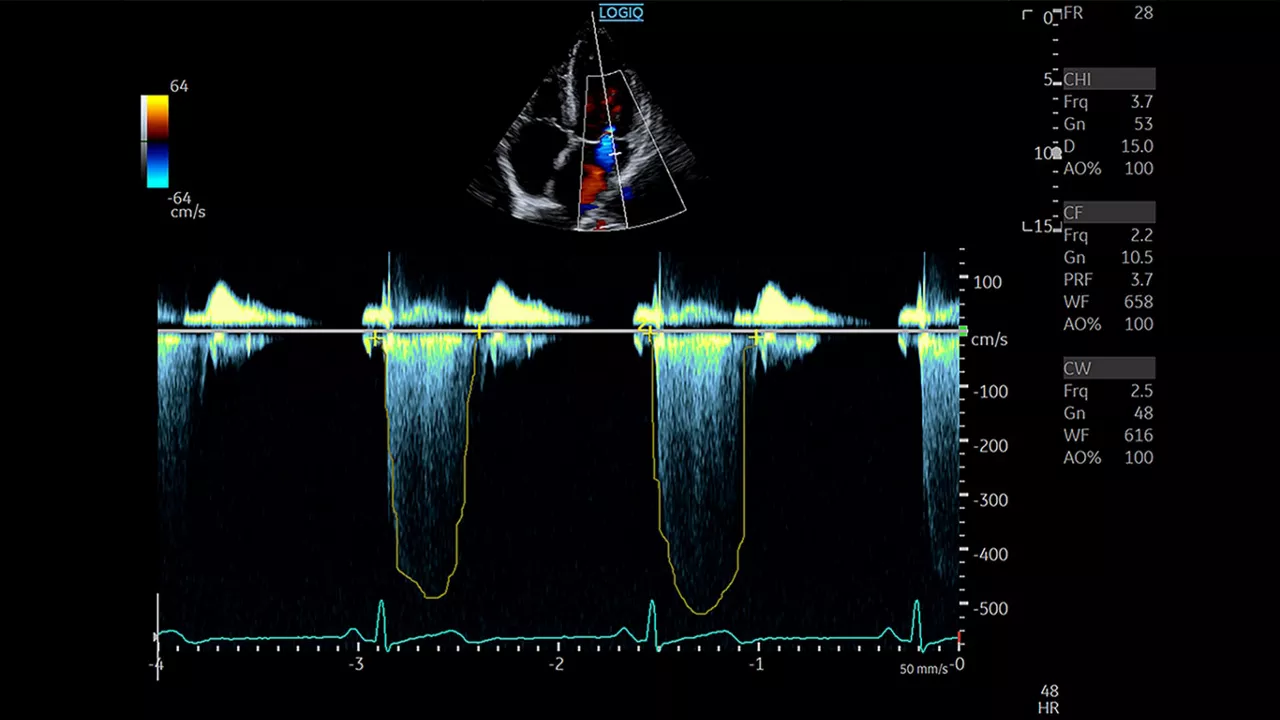This screenshot has width=1280, height=720.
Task: Select the CW Gn 48 parameter
Action: 1108,413
